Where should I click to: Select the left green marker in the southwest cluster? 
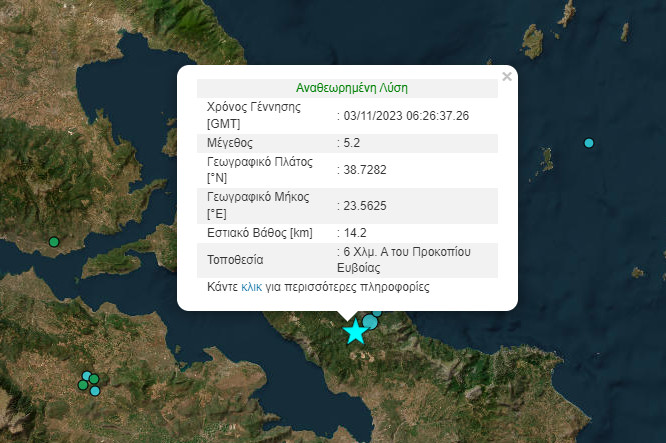[x=82, y=384]
